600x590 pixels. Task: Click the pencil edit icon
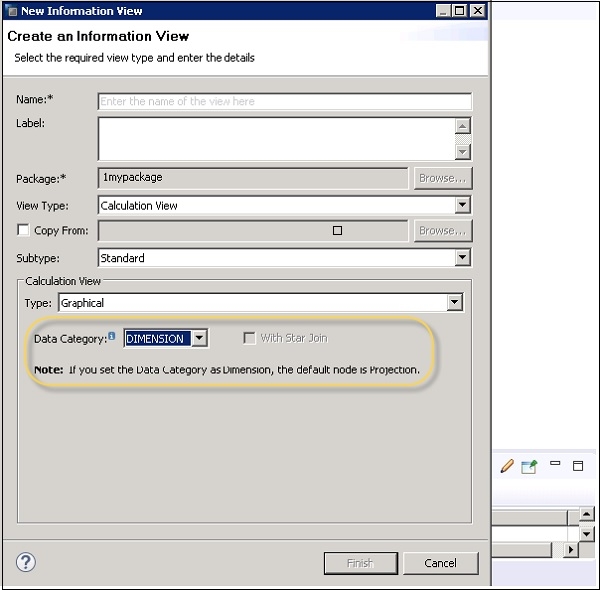(507, 466)
